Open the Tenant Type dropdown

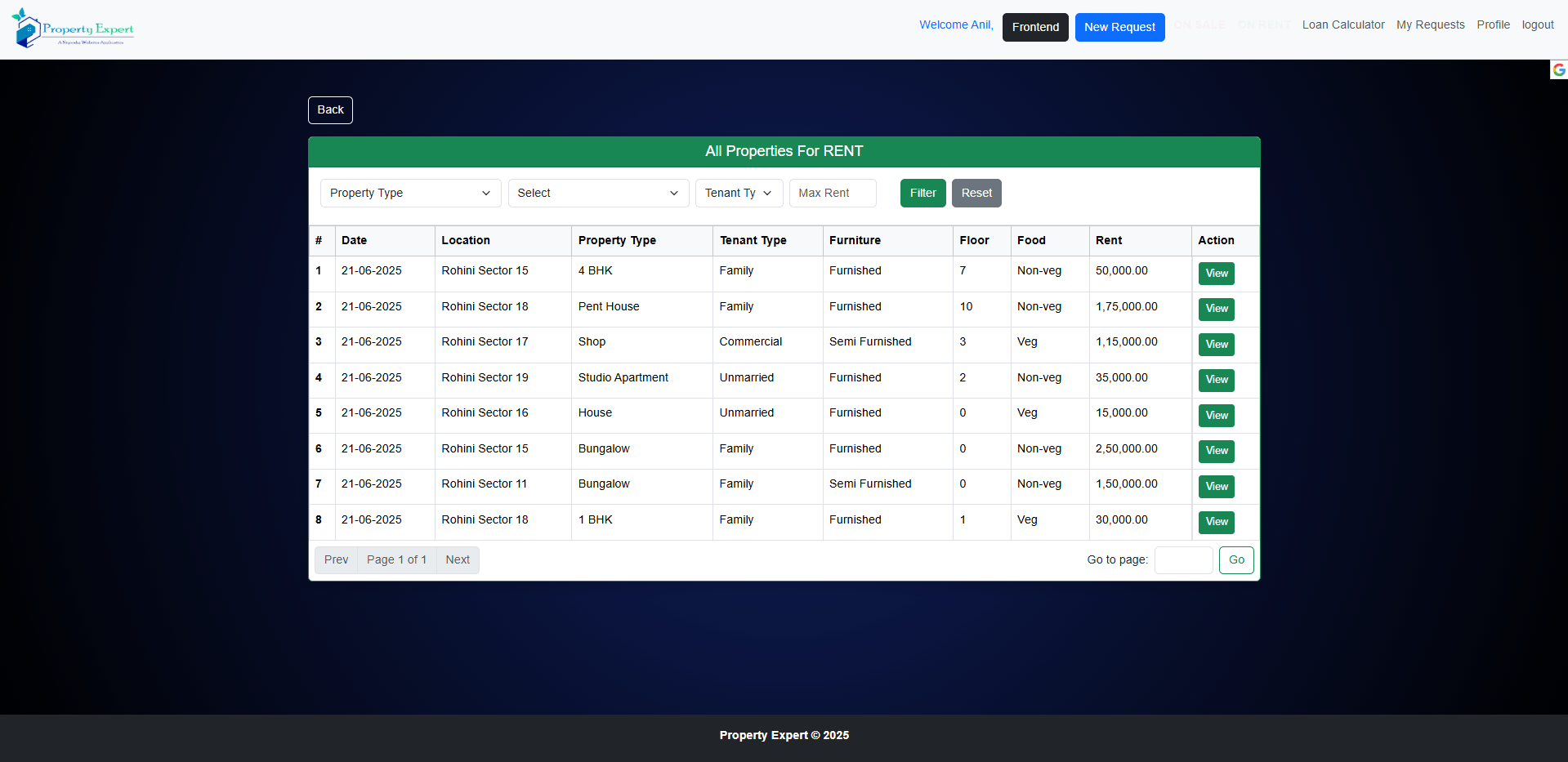pos(738,194)
